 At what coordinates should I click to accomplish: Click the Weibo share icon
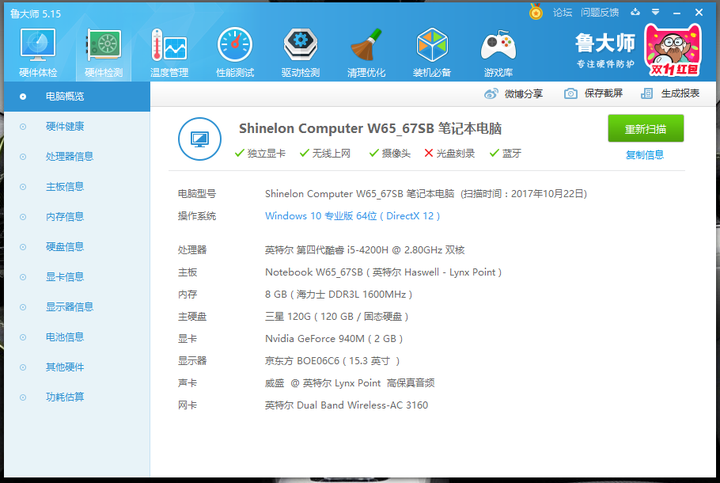pyautogui.click(x=491, y=94)
